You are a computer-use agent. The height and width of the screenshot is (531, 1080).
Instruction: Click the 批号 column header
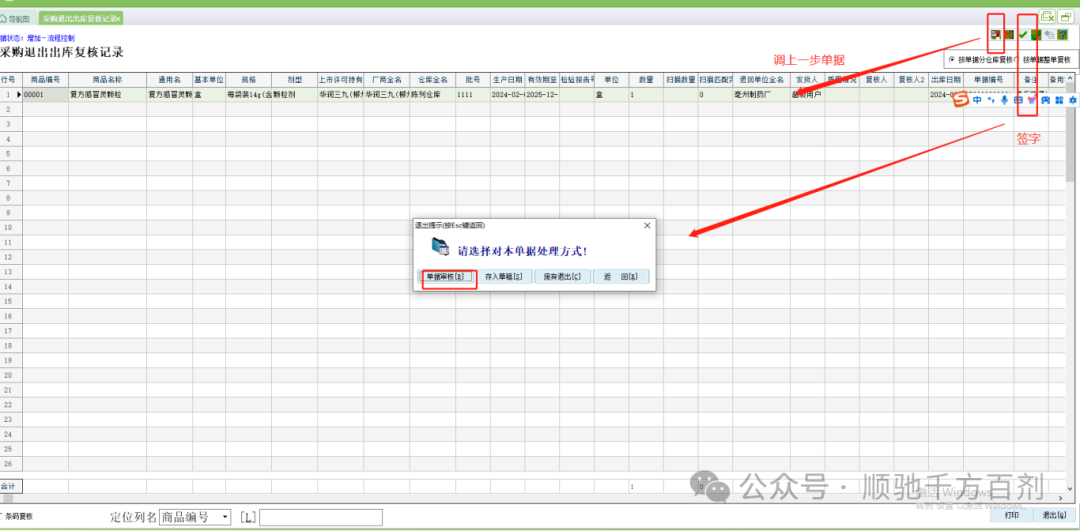pyautogui.click(x=472, y=80)
